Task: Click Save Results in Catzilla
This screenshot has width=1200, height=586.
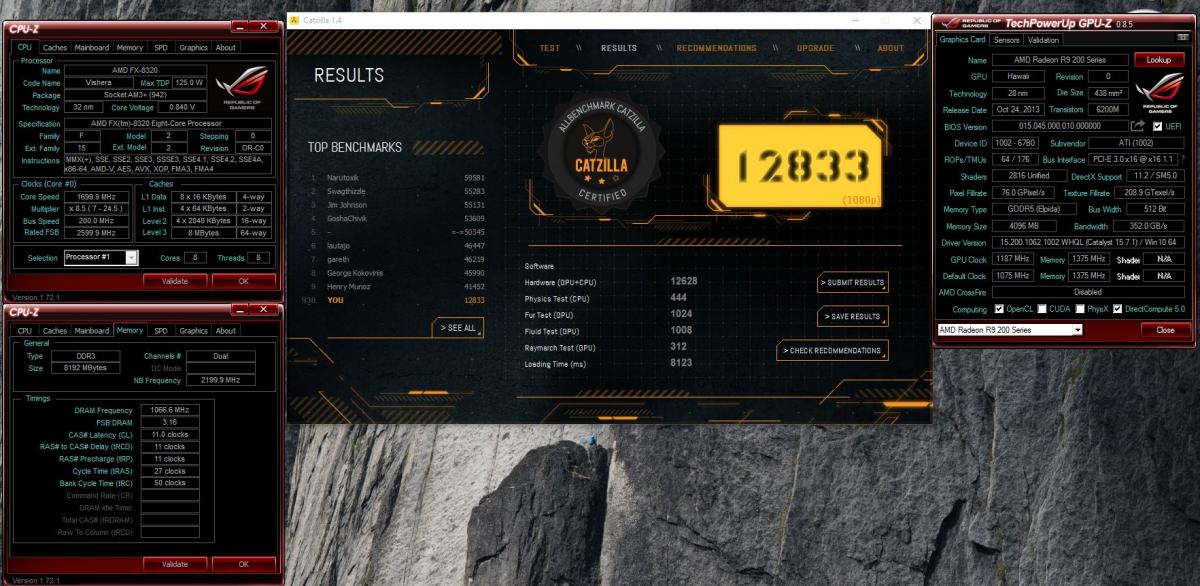Action: [x=852, y=316]
